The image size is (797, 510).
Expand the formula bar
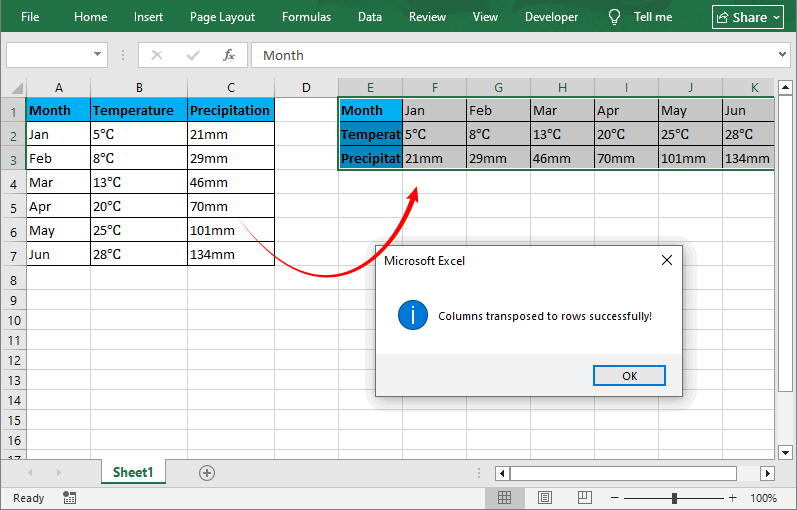[782, 55]
